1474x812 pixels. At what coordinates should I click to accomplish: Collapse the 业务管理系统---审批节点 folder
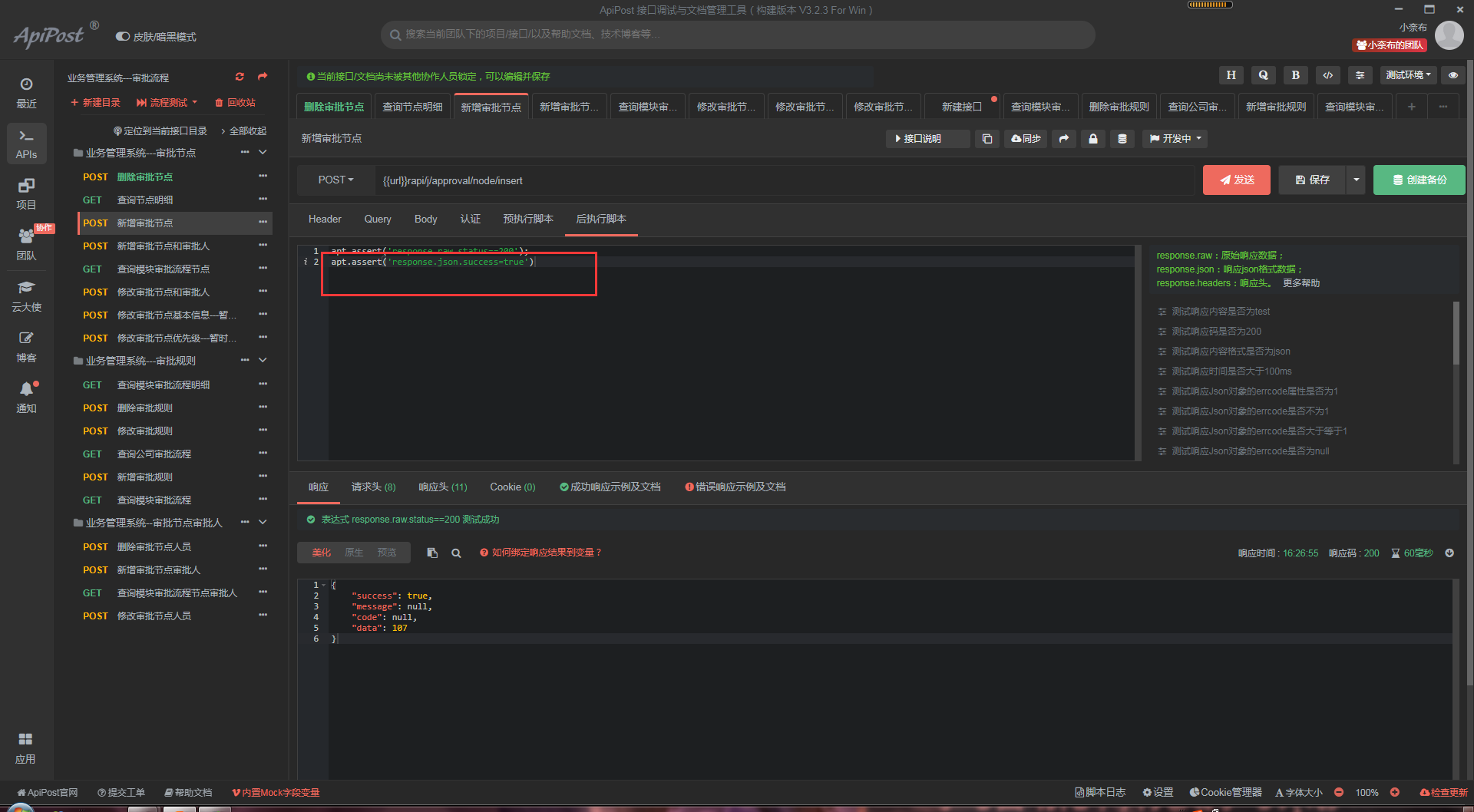tap(263, 153)
